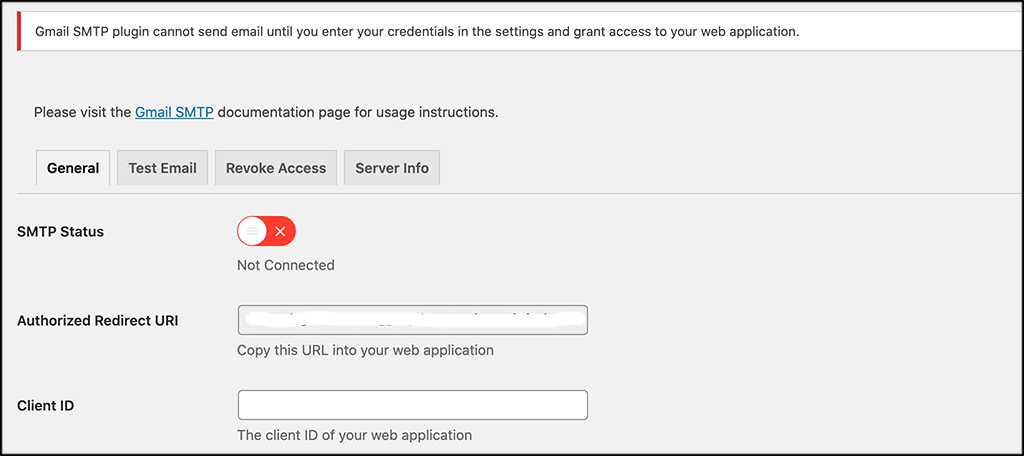Screen dimensions: 1024x456
Task: Follow the Gmail SMTP documentation link
Action: [x=174, y=112]
